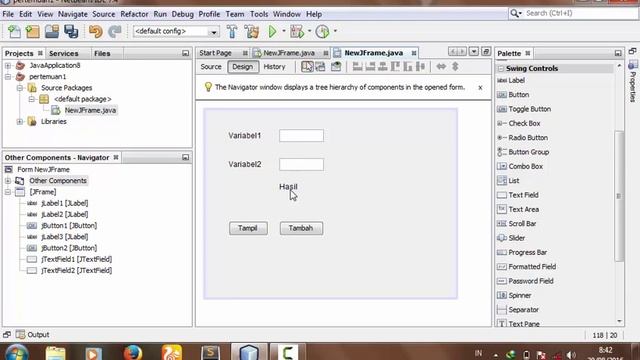Click the center vertically icon
This screenshot has height=360, width=640.
[420, 67]
